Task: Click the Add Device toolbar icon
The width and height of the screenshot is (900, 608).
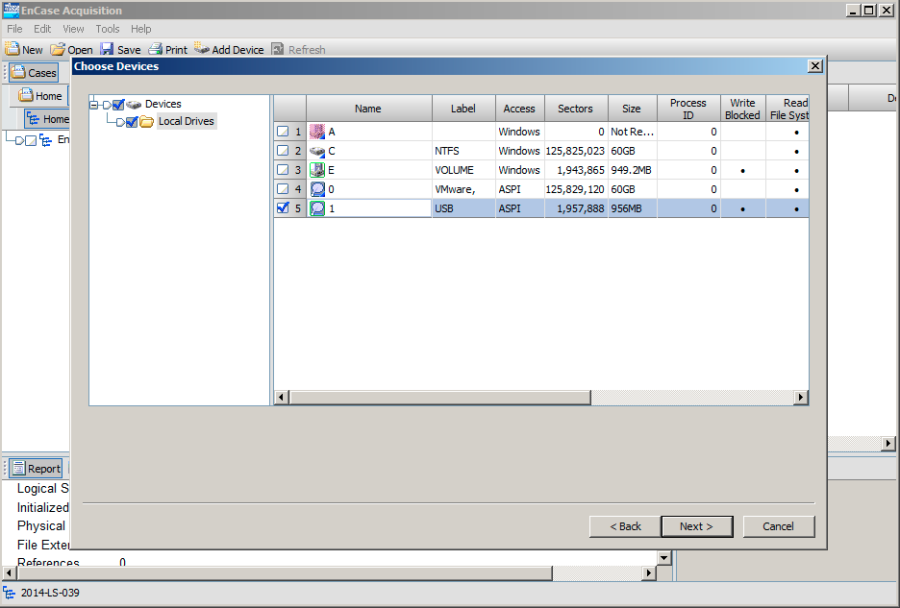Action: point(202,49)
